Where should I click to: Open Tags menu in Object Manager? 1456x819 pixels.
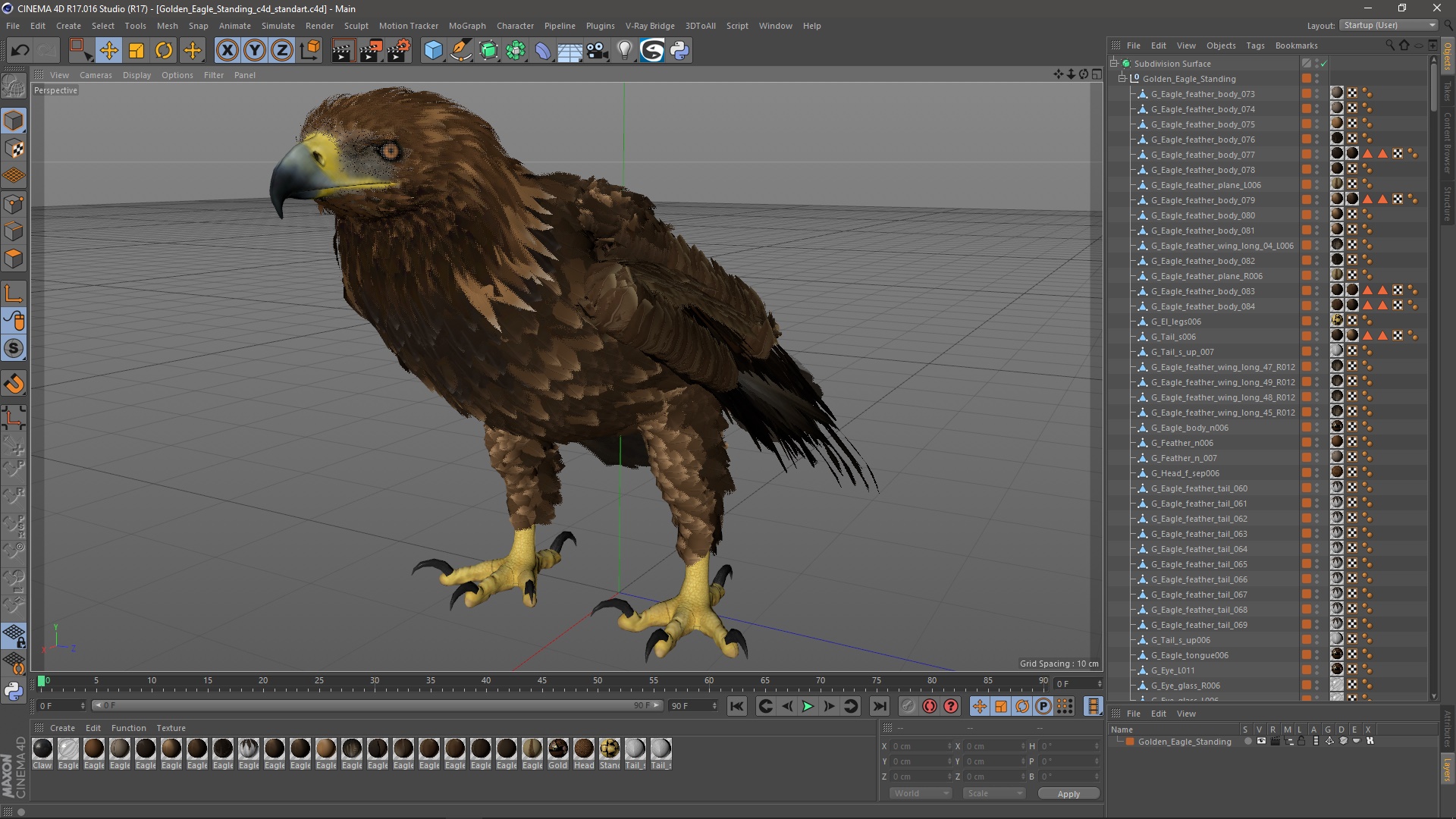pos(1255,45)
